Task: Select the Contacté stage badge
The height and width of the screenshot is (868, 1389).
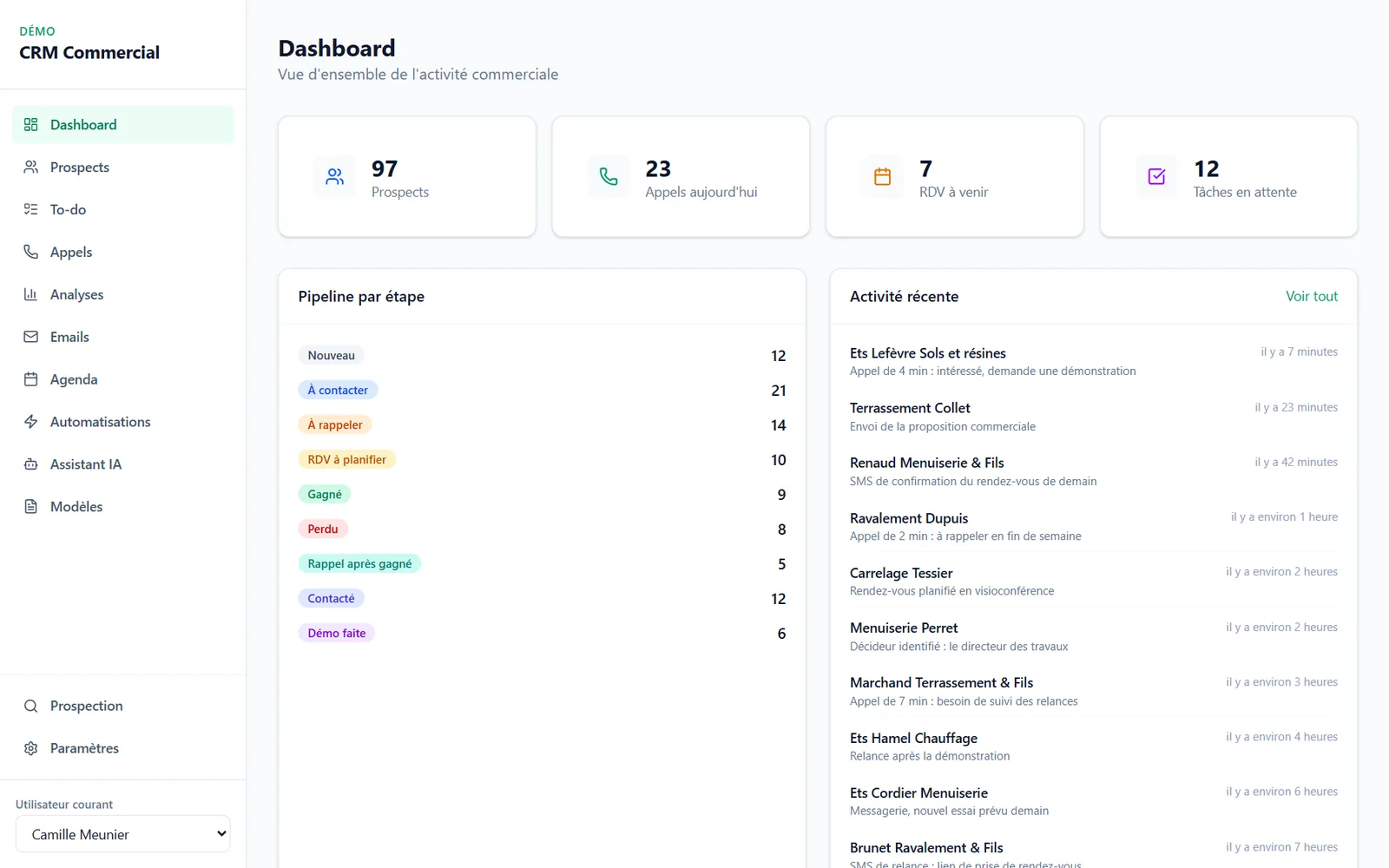Action: click(x=332, y=598)
